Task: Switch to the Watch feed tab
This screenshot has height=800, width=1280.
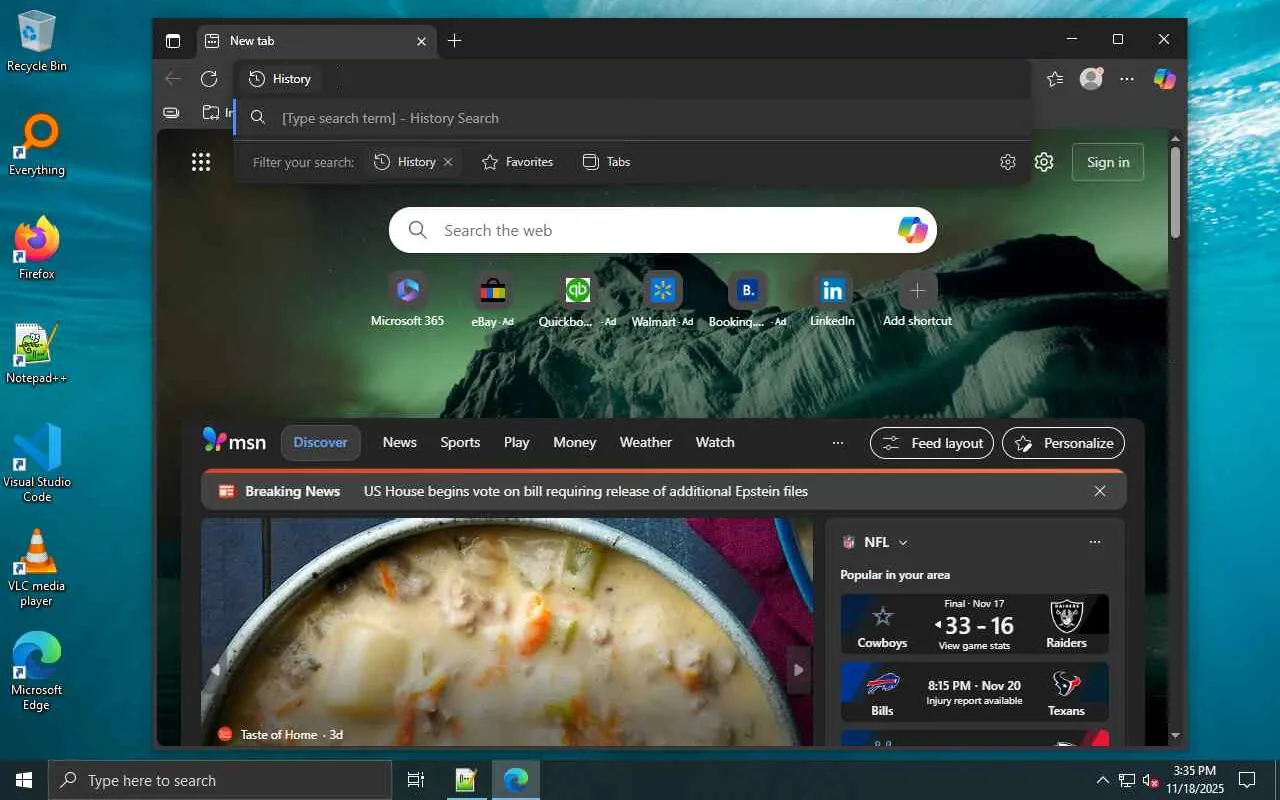Action: point(715,442)
